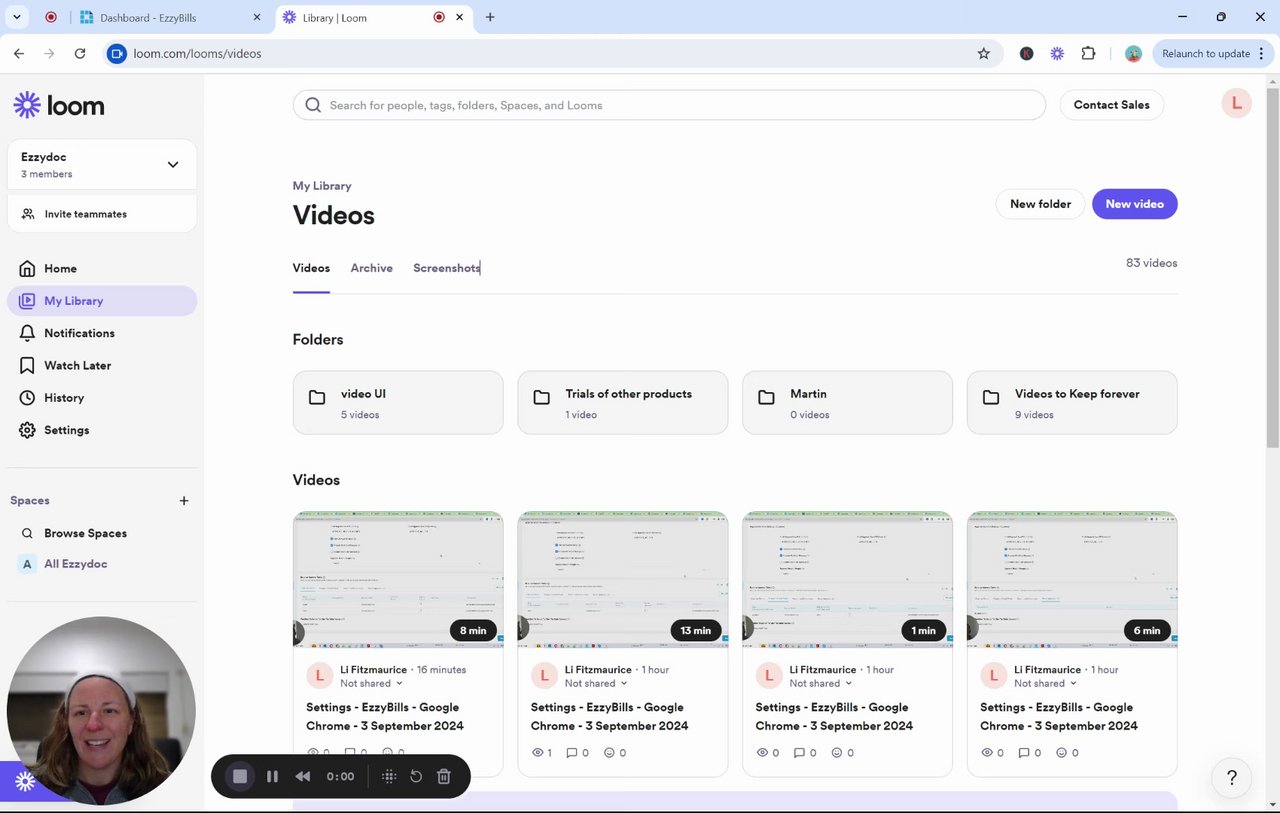Click the rewind recording icon

click(302, 776)
